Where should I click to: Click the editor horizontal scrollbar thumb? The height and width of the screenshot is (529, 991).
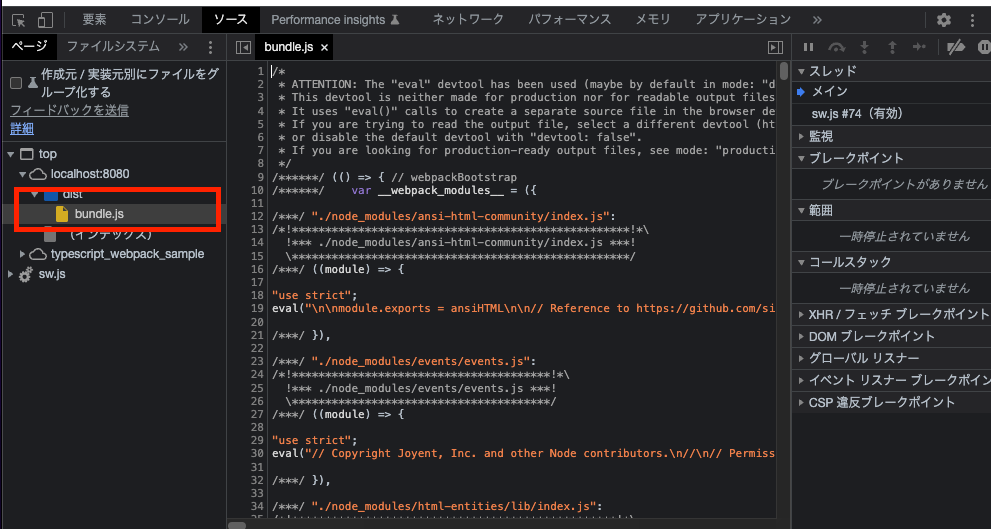pyautogui.click(x=237, y=525)
